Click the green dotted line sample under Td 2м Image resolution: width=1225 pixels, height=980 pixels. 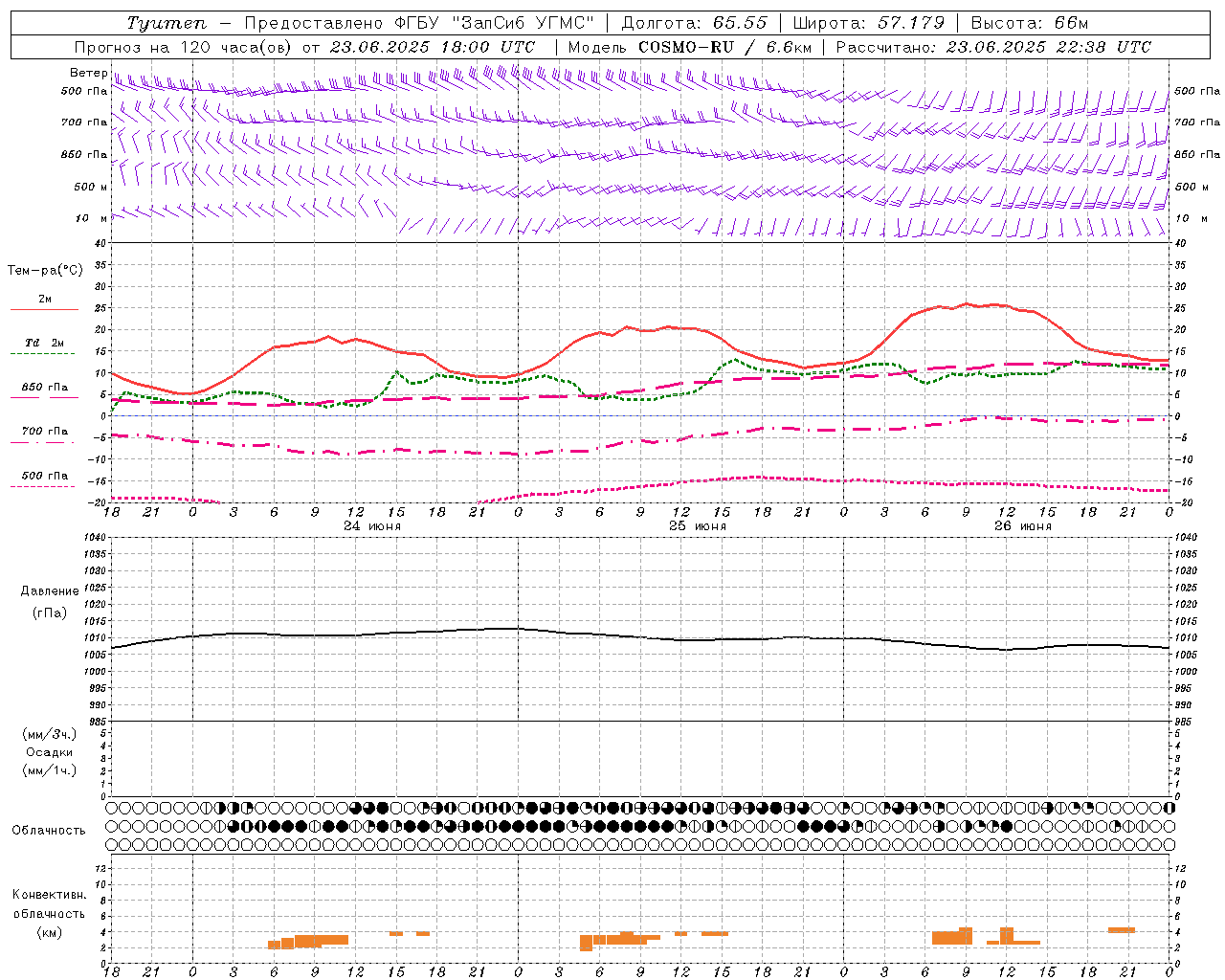[x=43, y=354]
